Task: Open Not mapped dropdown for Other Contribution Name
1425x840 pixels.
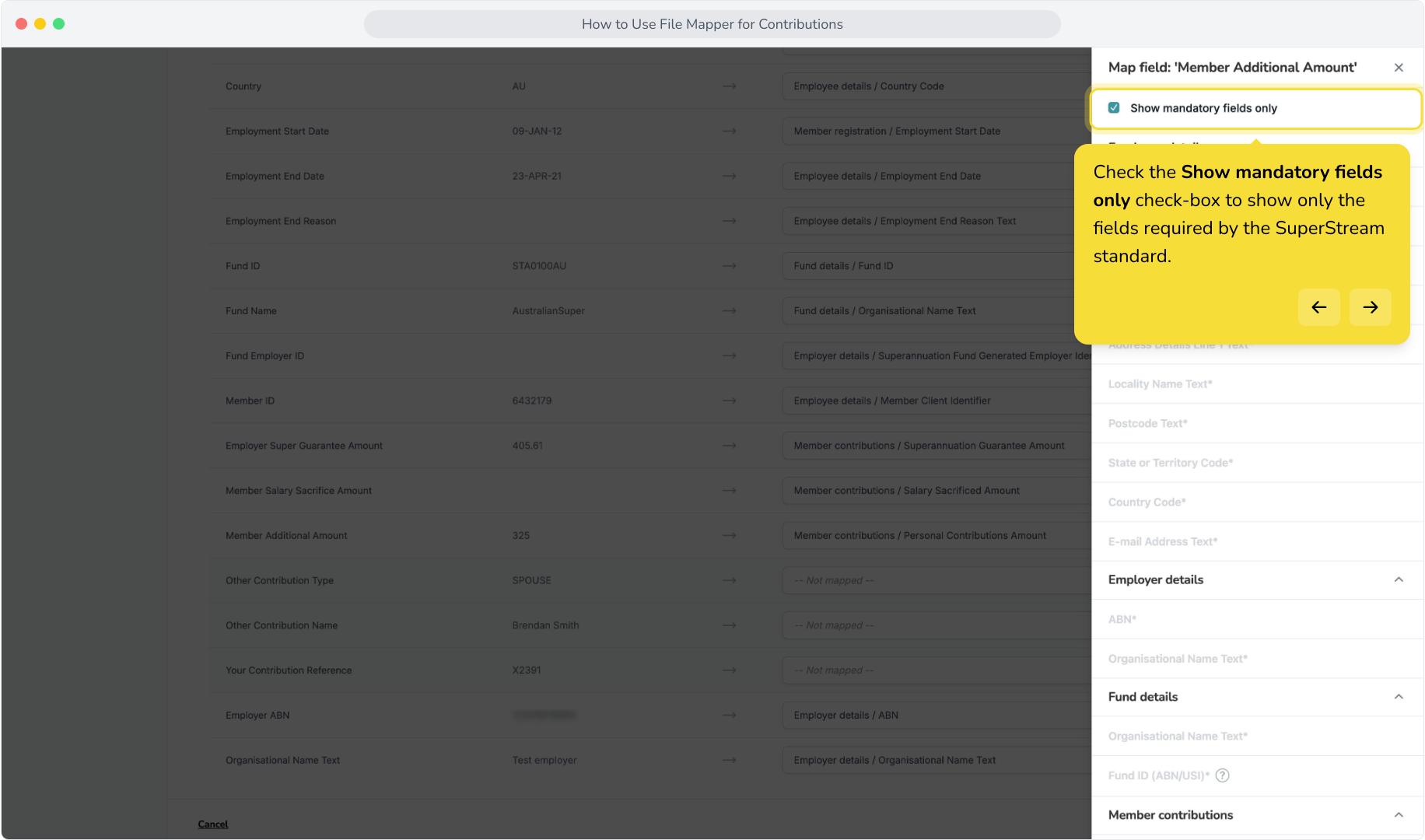Action: coord(937,625)
